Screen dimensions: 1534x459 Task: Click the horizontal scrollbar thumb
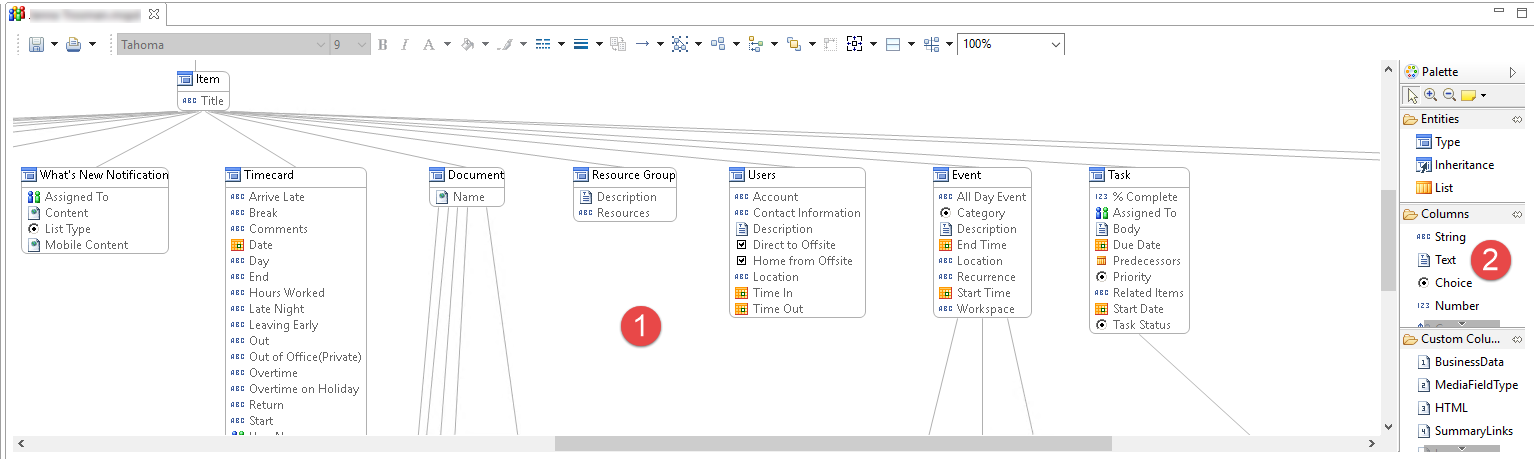click(833, 443)
